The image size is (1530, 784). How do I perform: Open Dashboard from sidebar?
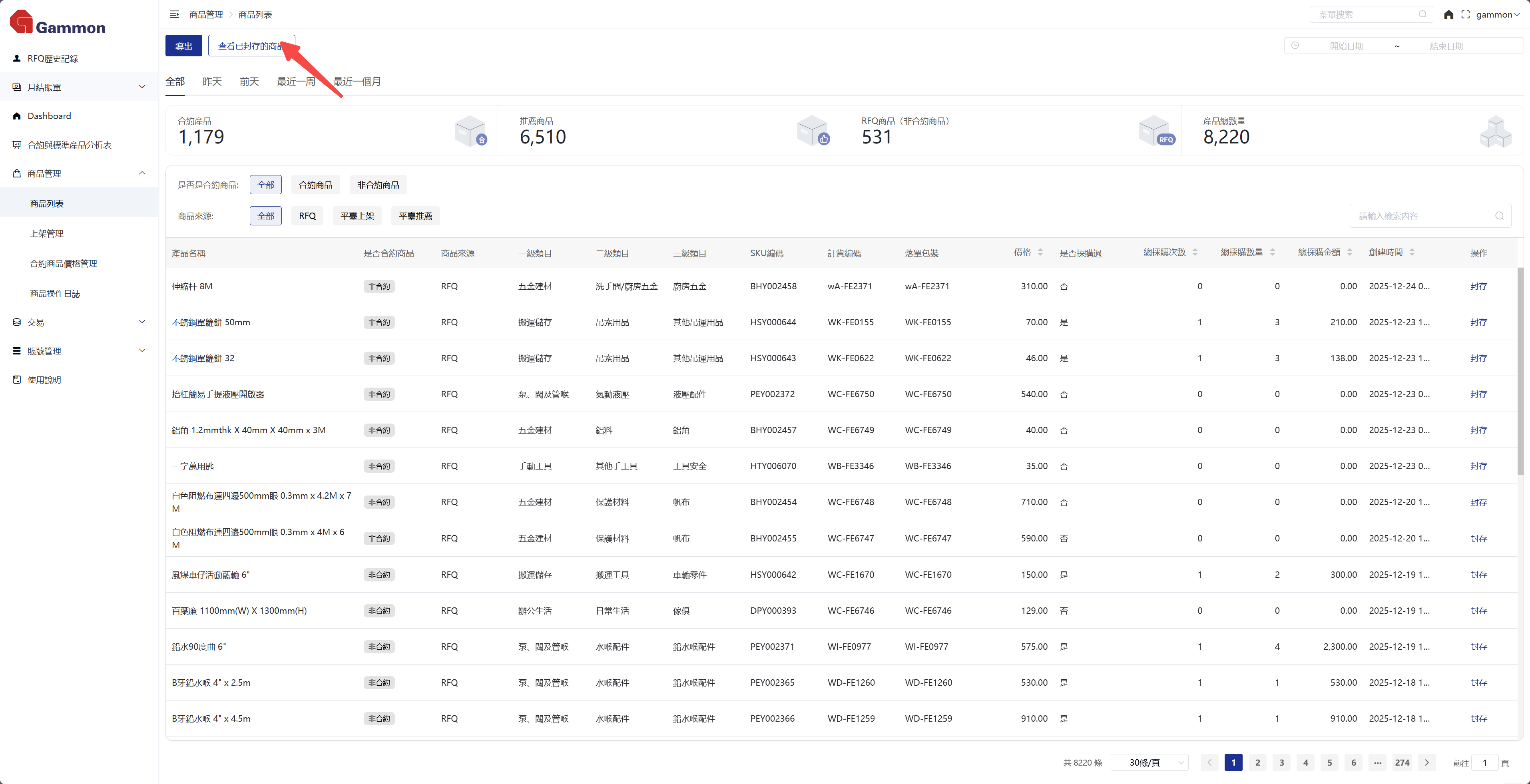click(49, 116)
